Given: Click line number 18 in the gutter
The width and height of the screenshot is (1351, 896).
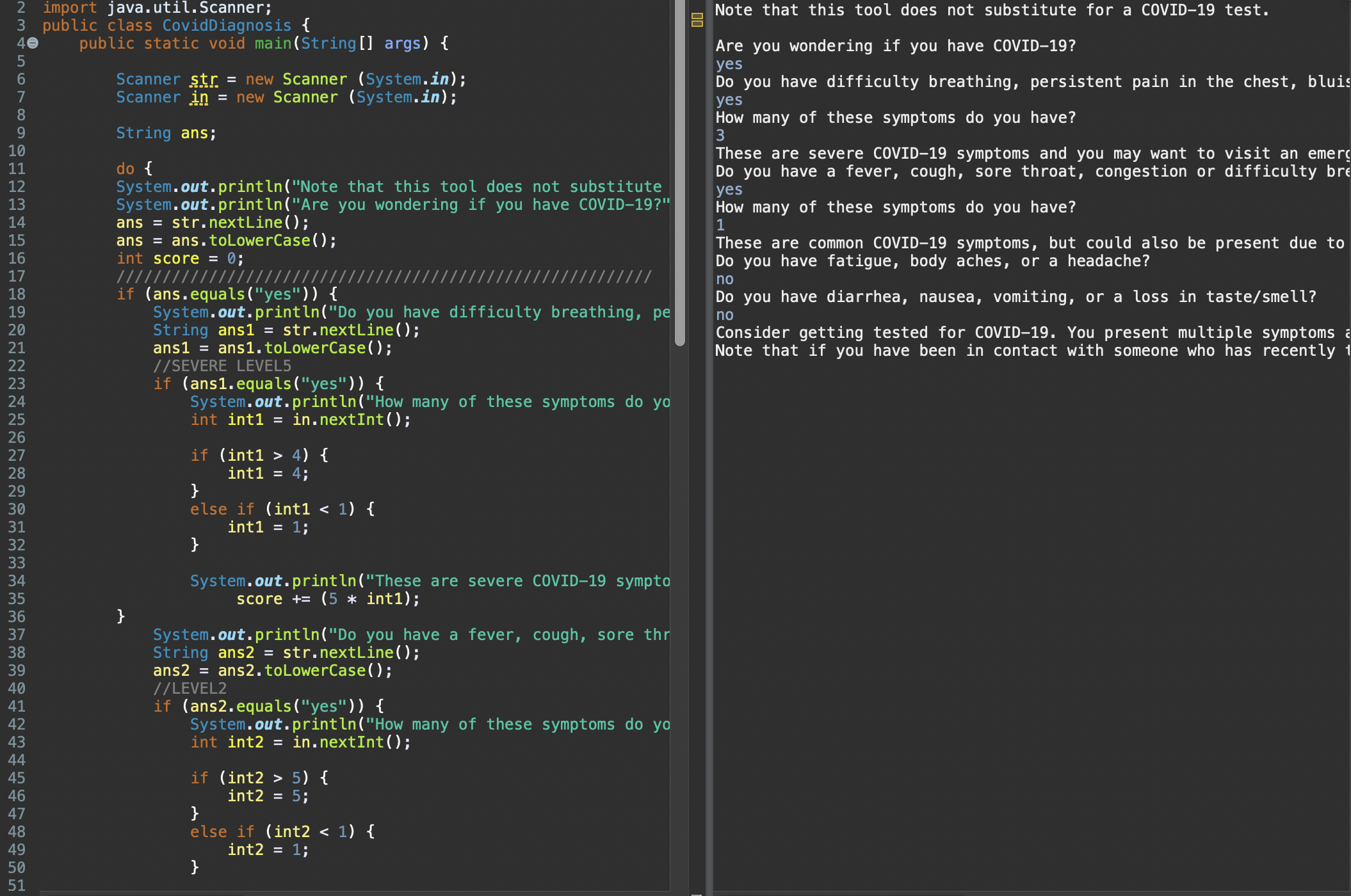Looking at the screenshot, I should (17, 294).
